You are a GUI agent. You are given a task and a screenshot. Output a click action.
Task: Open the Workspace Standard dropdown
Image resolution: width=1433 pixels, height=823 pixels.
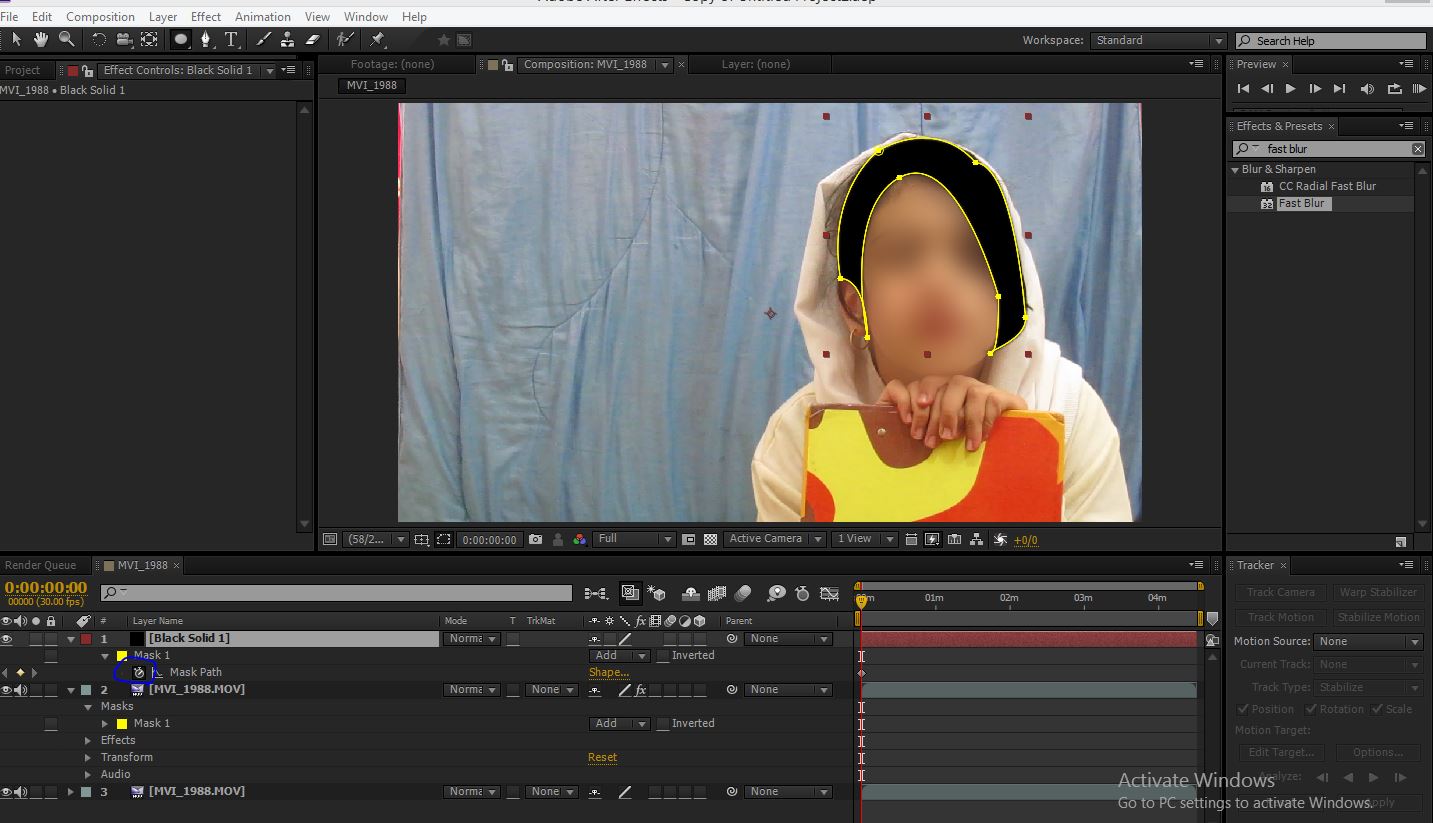pyautogui.click(x=1158, y=40)
